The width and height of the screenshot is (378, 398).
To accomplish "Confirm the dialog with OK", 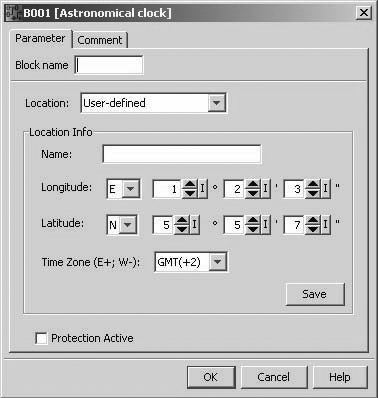I will (x=211, y=377).
